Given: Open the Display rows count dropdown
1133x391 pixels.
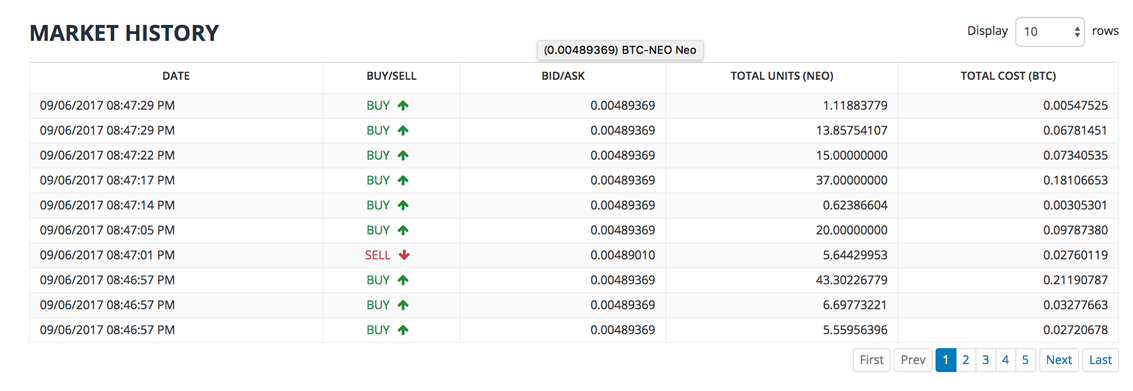Looking at the screenshot, I should (x=1050, y=32).
